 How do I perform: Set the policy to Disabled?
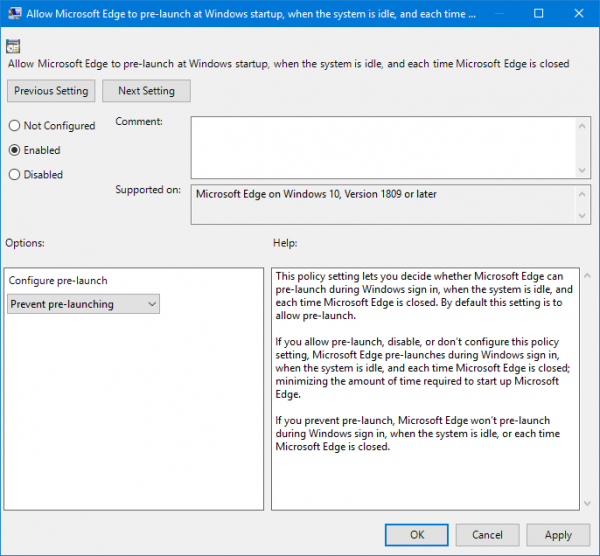coord(14,174)
